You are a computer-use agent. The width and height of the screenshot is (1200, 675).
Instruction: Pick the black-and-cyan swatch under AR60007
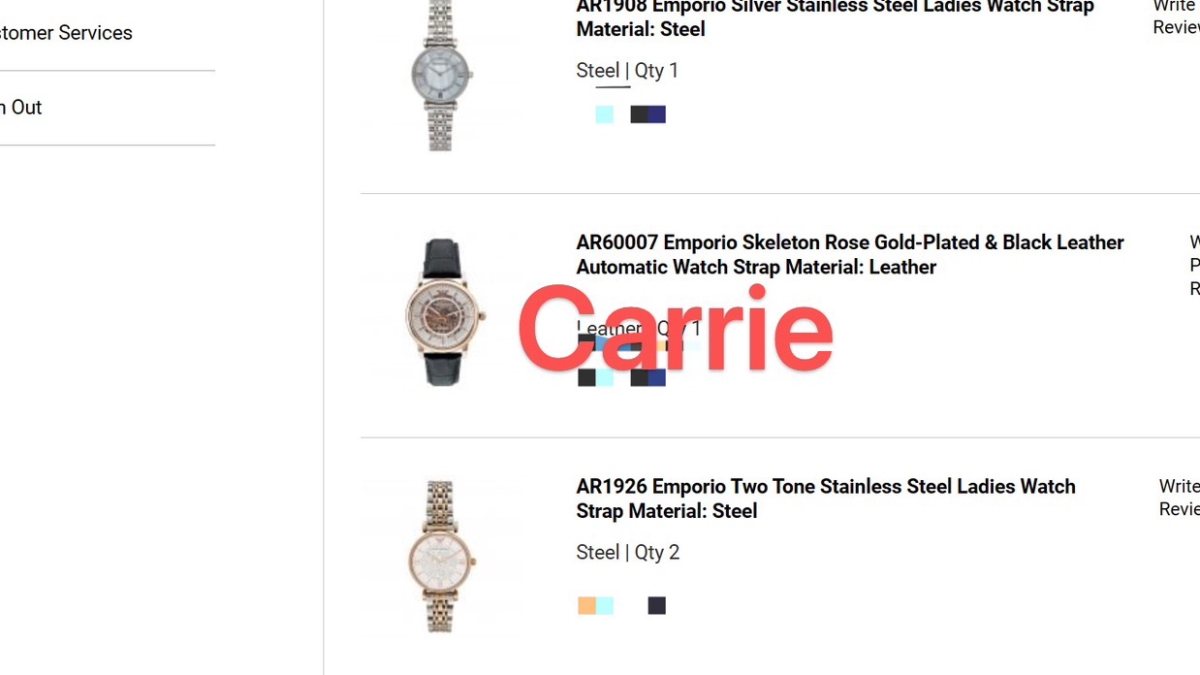point(595,377)
